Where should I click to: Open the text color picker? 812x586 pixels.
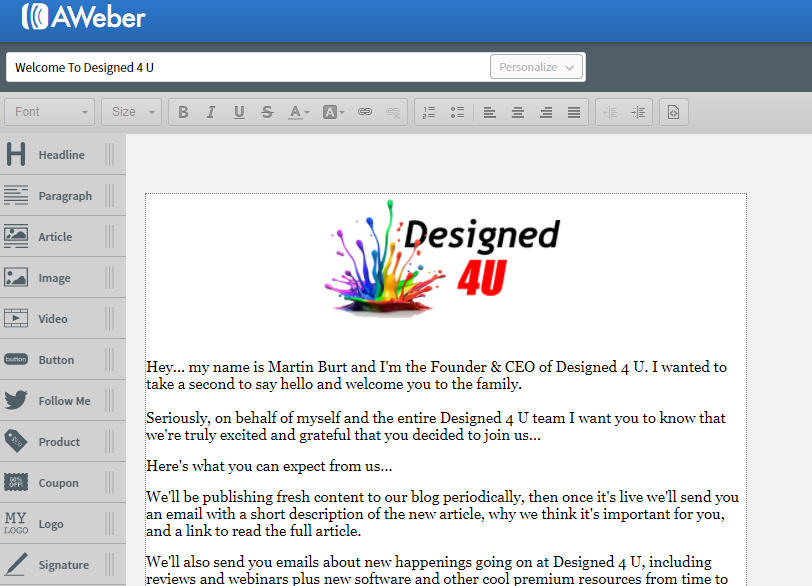click(298, 112)
